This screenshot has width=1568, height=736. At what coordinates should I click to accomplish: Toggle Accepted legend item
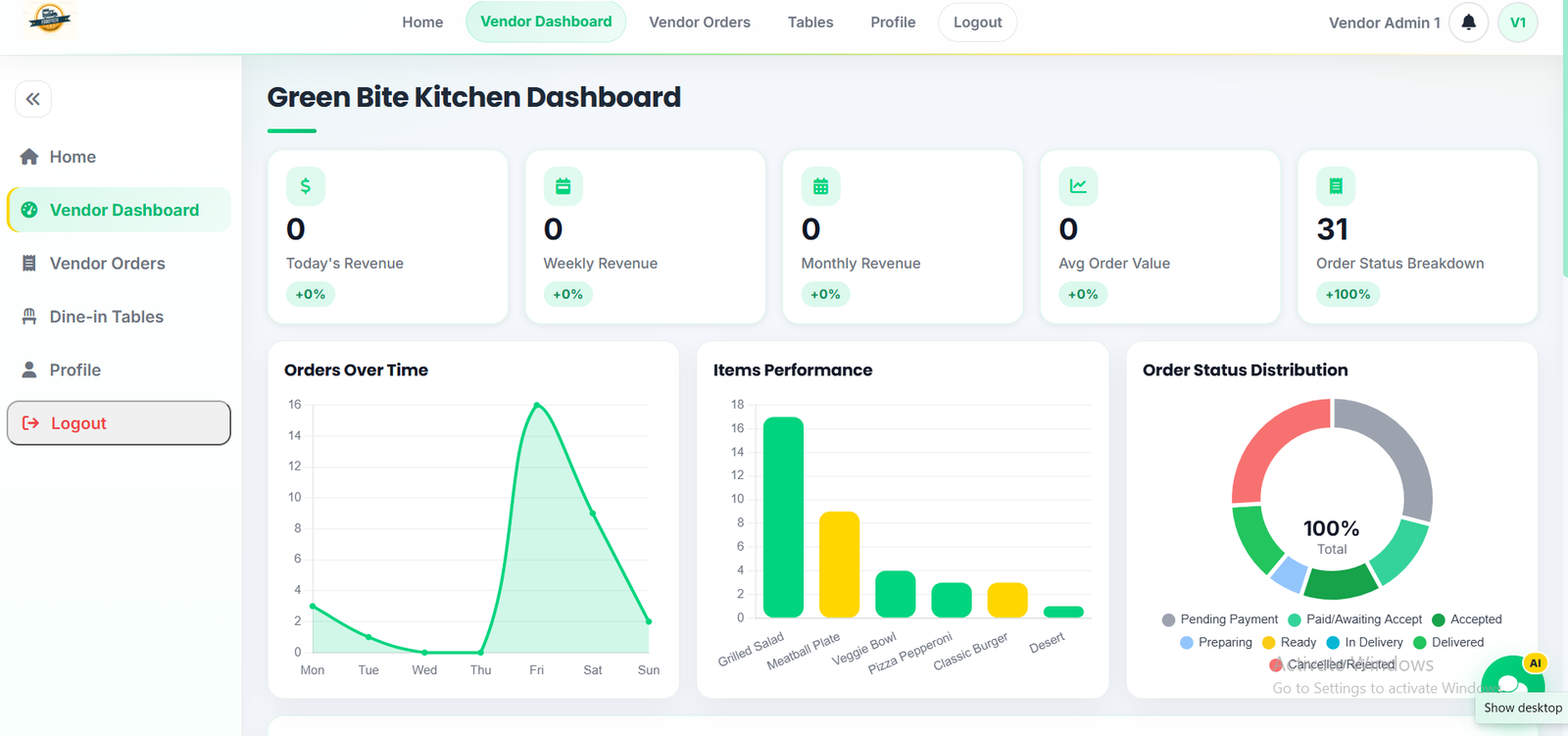[1466, 619]
